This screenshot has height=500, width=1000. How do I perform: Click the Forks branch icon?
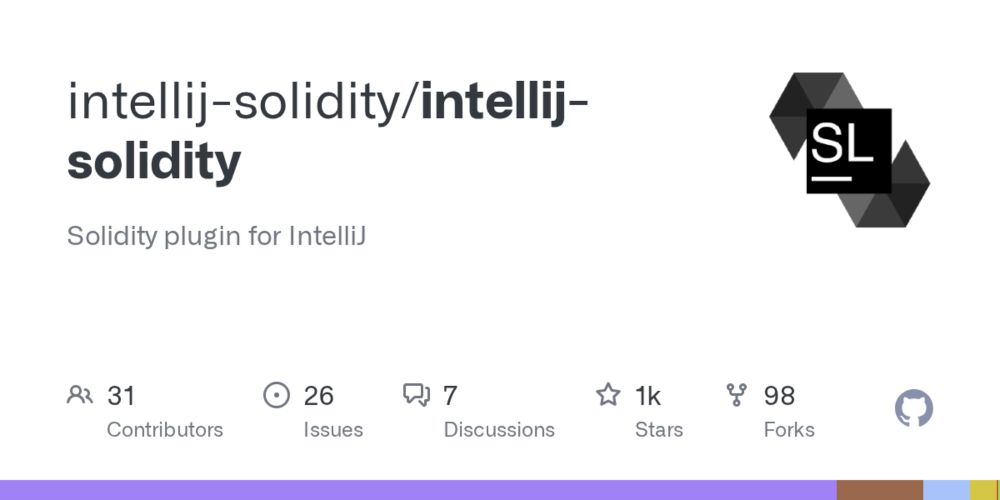coord(737,395)
